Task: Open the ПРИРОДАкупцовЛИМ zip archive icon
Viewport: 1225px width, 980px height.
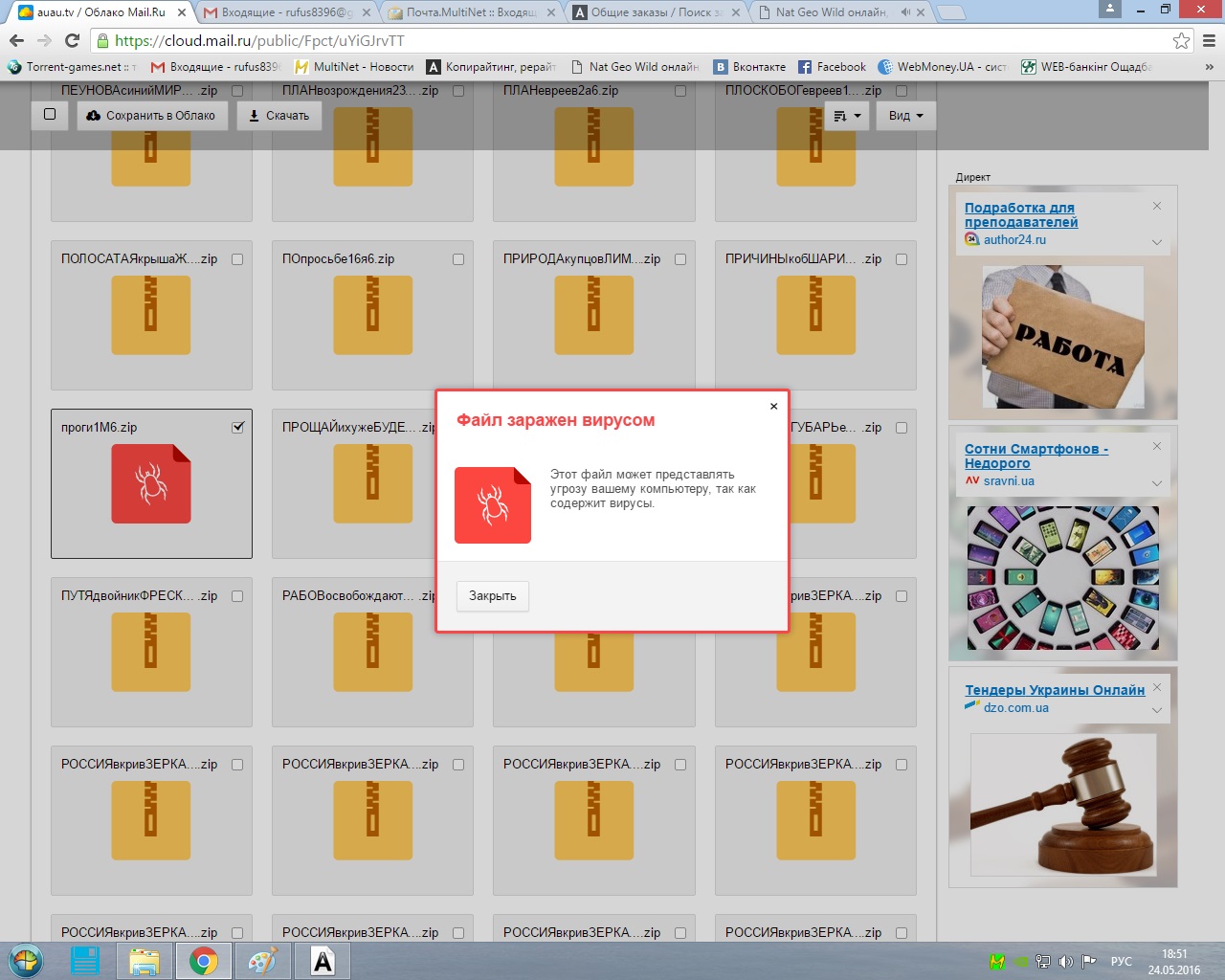Action: click(593, 315)
